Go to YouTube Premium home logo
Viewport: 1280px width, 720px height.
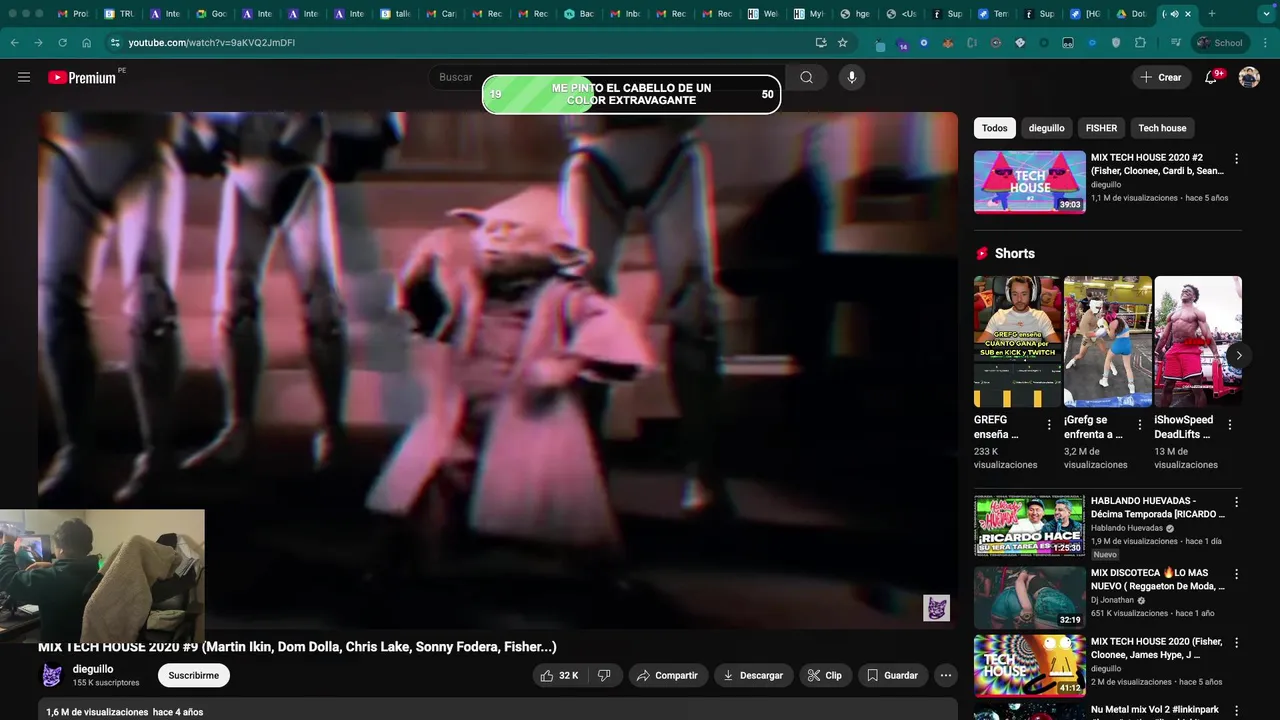click(83, 77)
